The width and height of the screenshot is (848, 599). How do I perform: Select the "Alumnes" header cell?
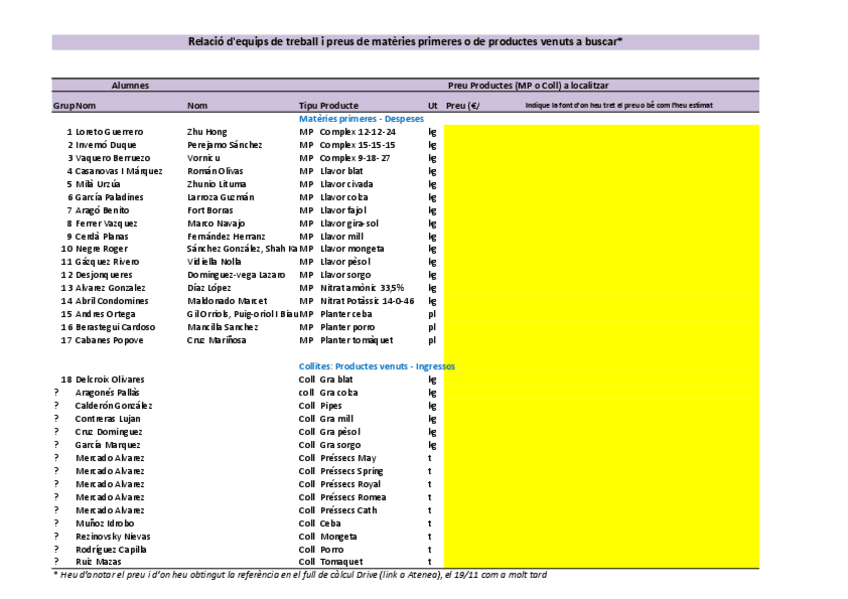(130, 85)
